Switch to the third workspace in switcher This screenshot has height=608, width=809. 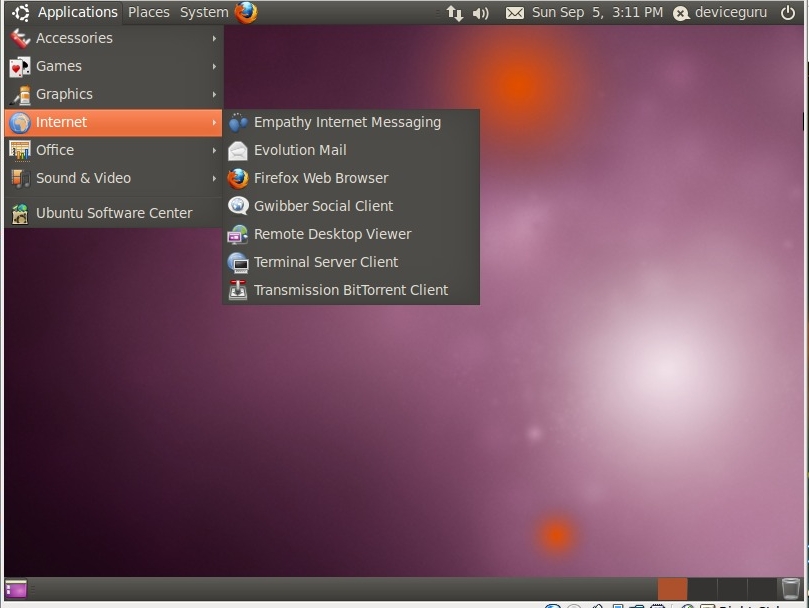click(x=732, y=589)
